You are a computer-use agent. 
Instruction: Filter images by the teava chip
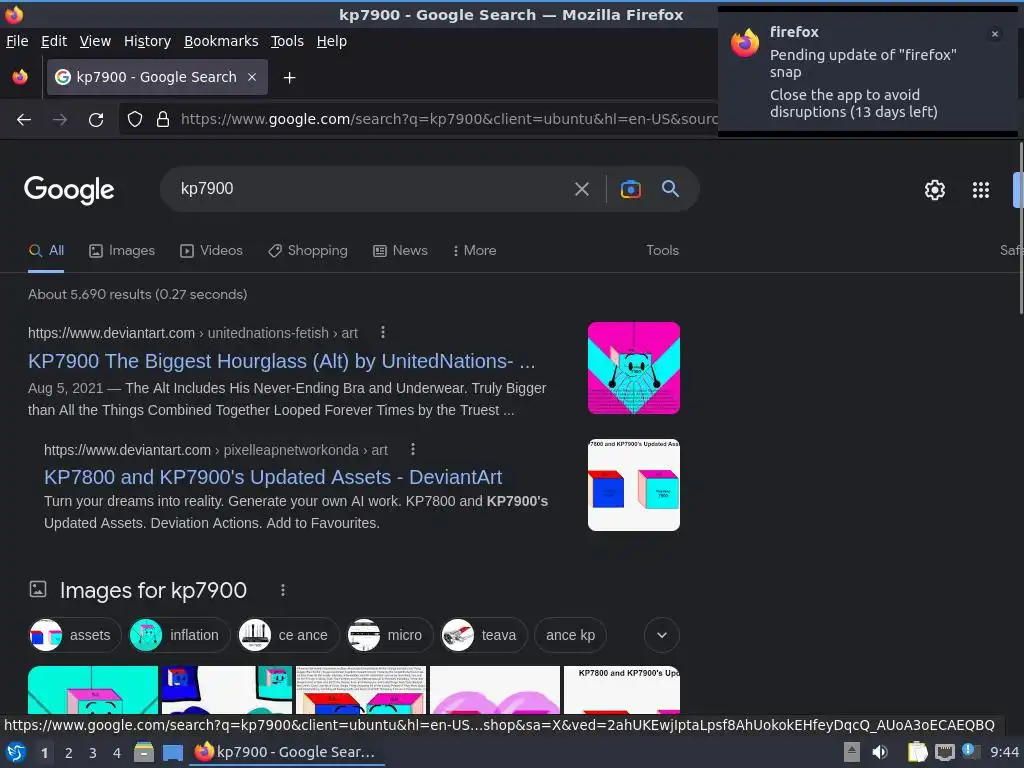484,635
